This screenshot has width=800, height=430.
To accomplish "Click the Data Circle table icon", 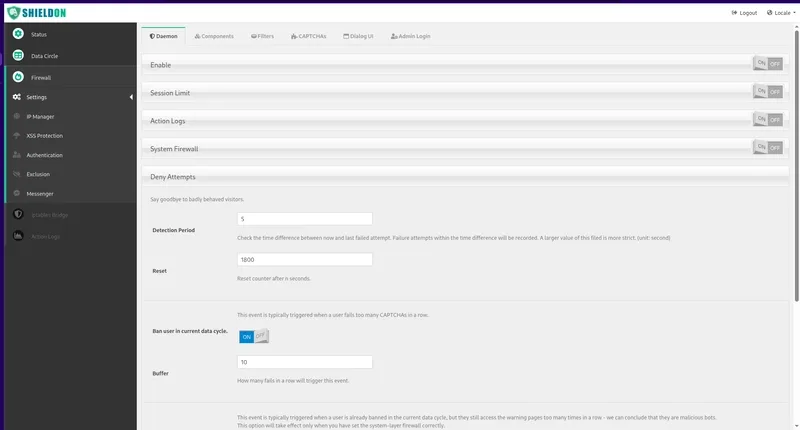I will (18, 55).
